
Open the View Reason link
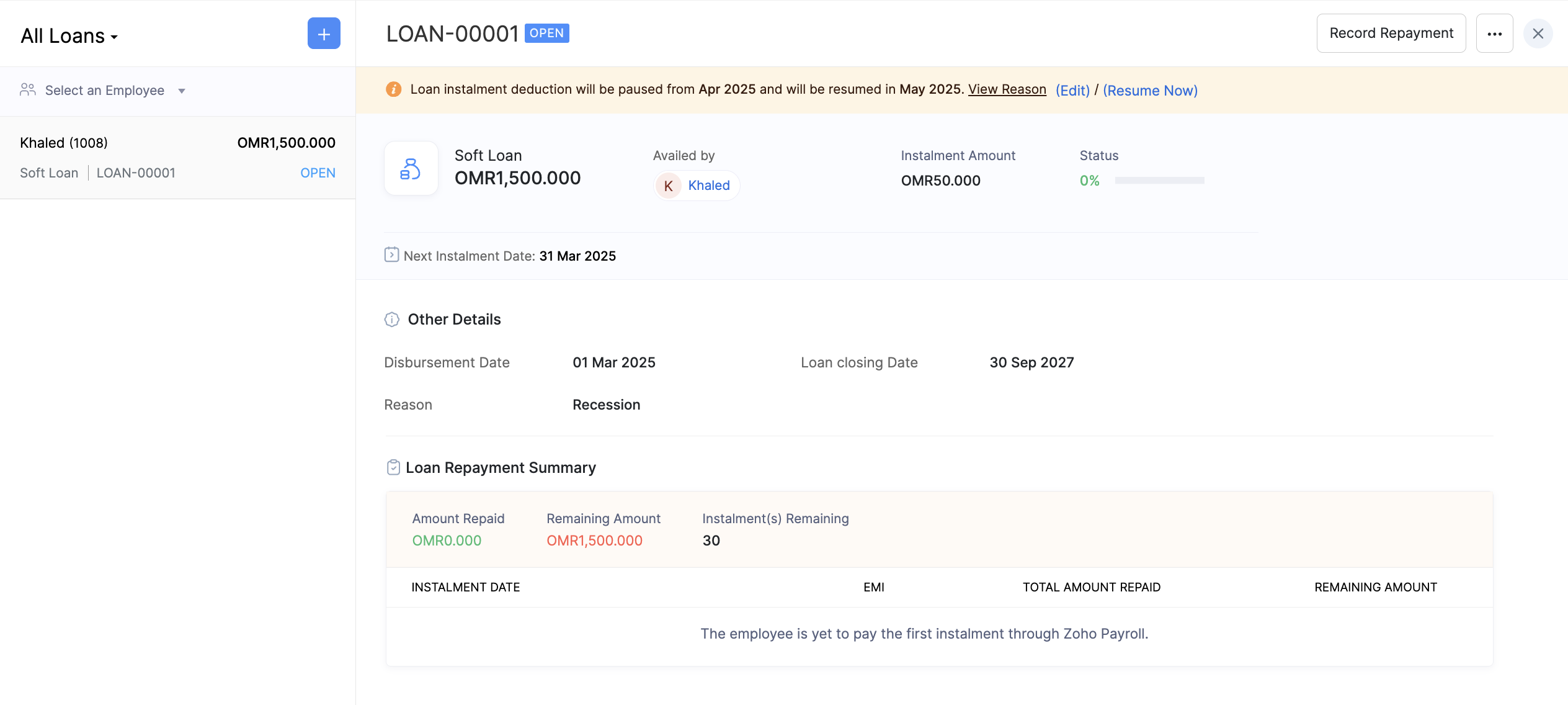[1007, 89]
